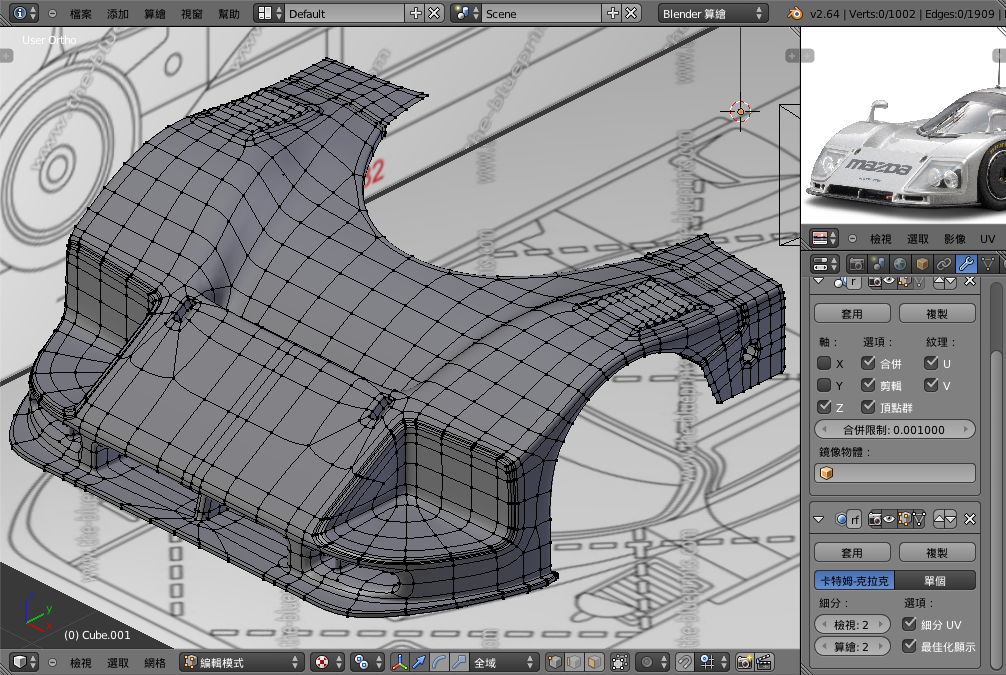Toggle the 細分 UV checkbox
1006x675 pixels.
(909, 624)
